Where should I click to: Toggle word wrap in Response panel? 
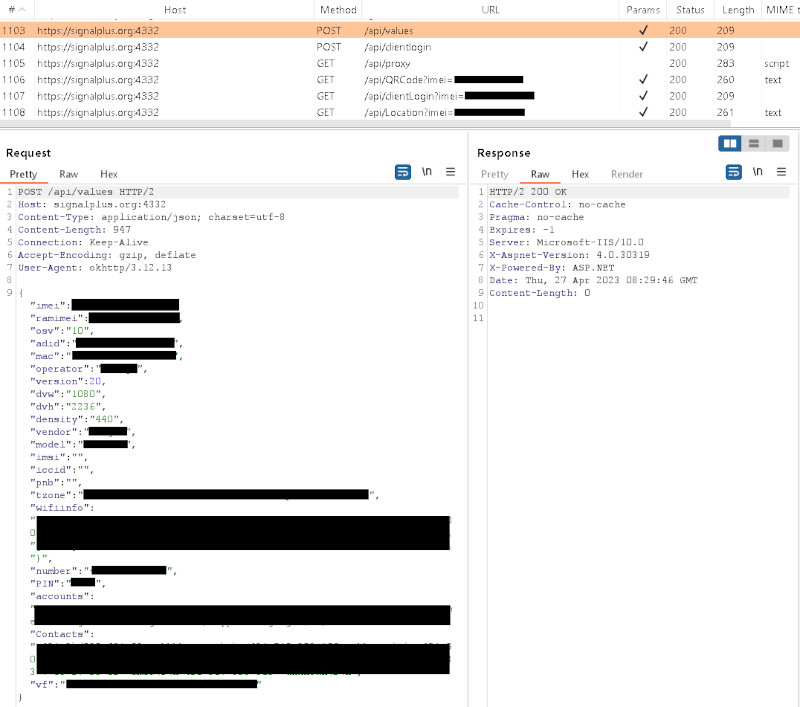click(733, 172)
